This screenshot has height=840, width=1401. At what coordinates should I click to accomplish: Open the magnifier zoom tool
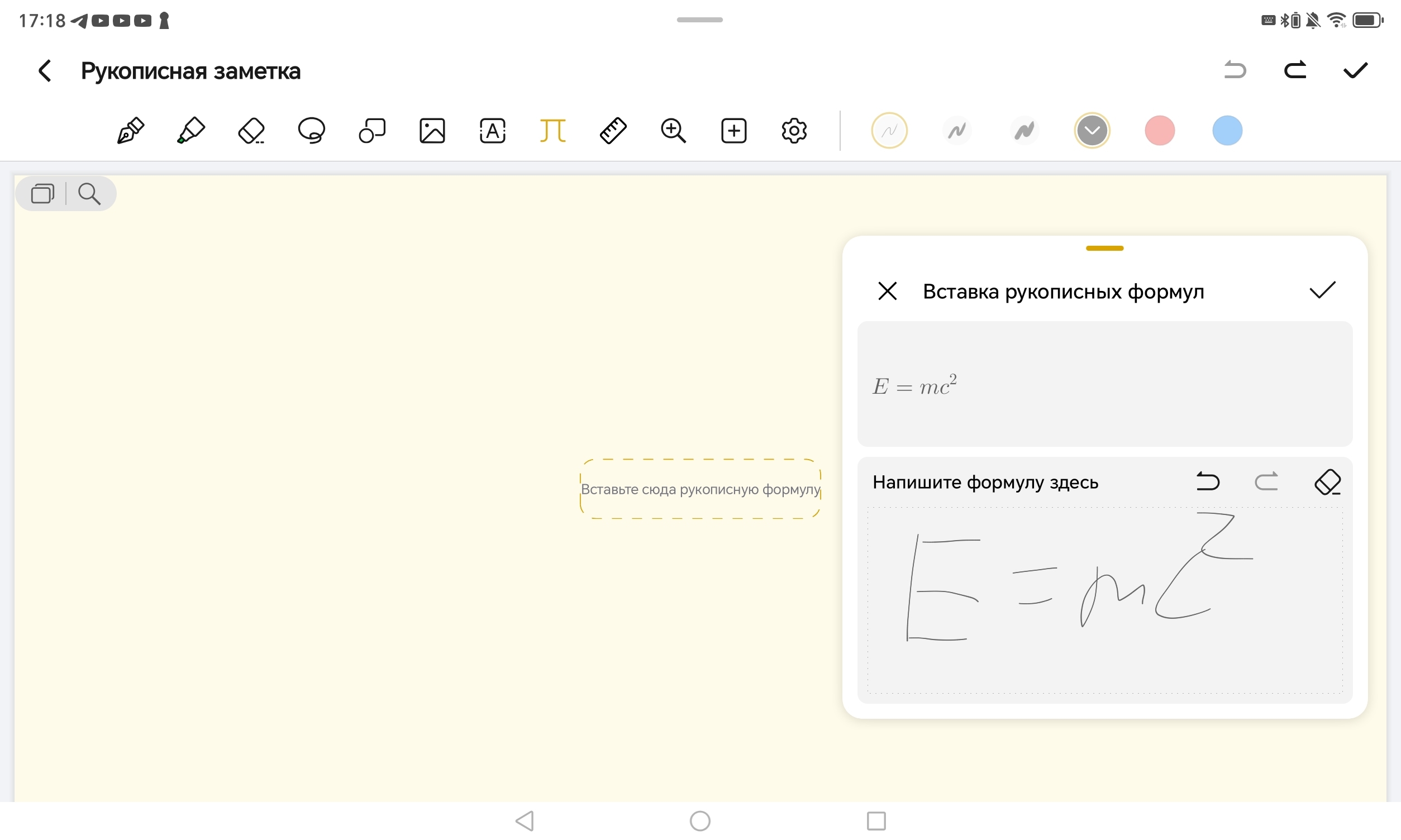[x=673, y=131]
